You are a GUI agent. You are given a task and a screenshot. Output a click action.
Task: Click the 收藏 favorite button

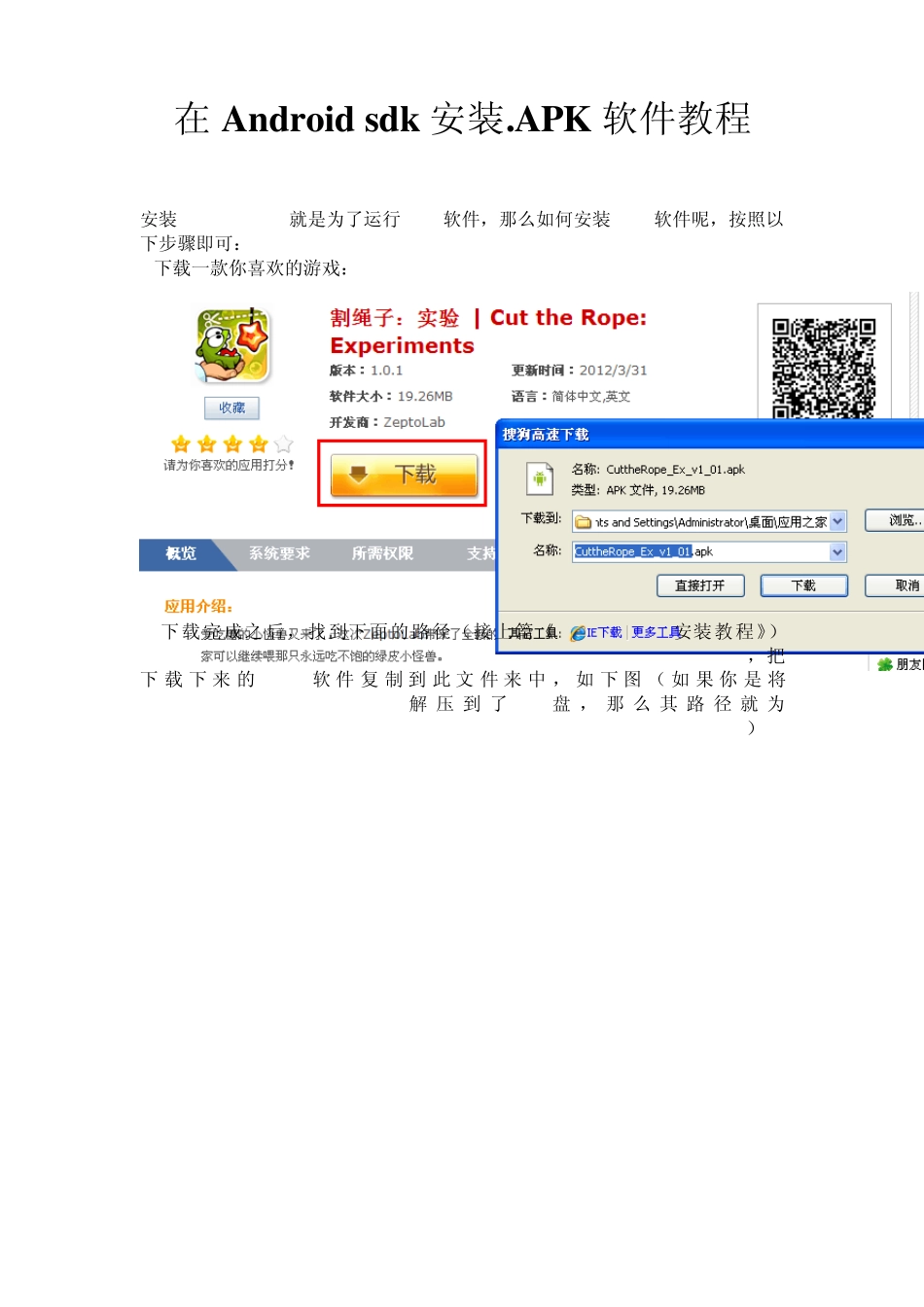(x=231, y=408)
